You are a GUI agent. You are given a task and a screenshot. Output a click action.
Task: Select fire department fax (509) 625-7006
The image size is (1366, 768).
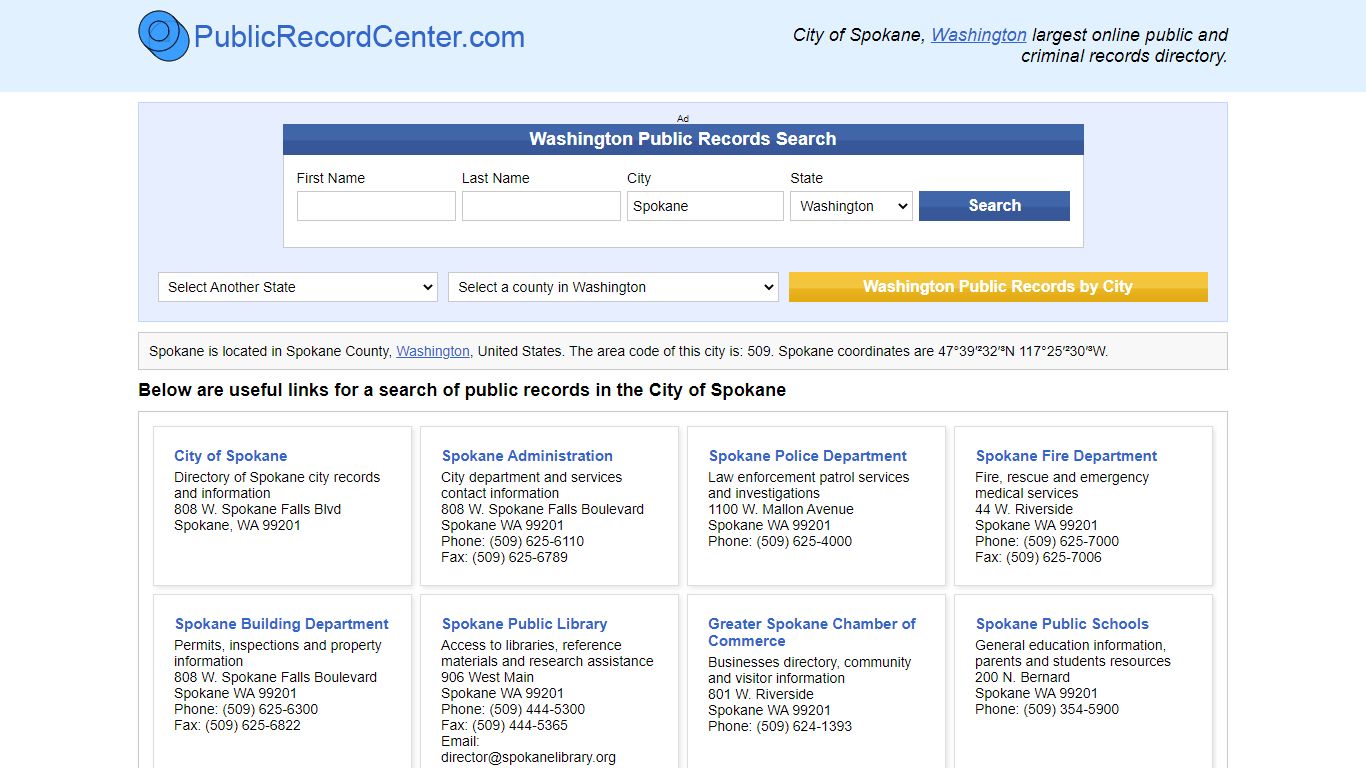coord(1054,557)
